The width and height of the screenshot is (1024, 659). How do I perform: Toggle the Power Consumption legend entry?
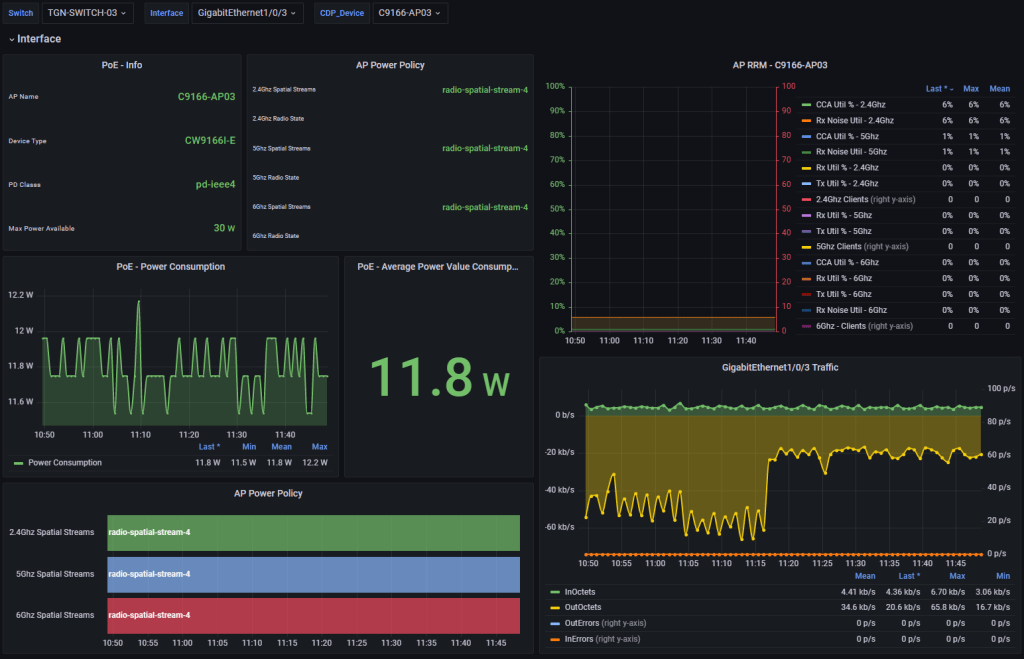(x=65, y=462)
